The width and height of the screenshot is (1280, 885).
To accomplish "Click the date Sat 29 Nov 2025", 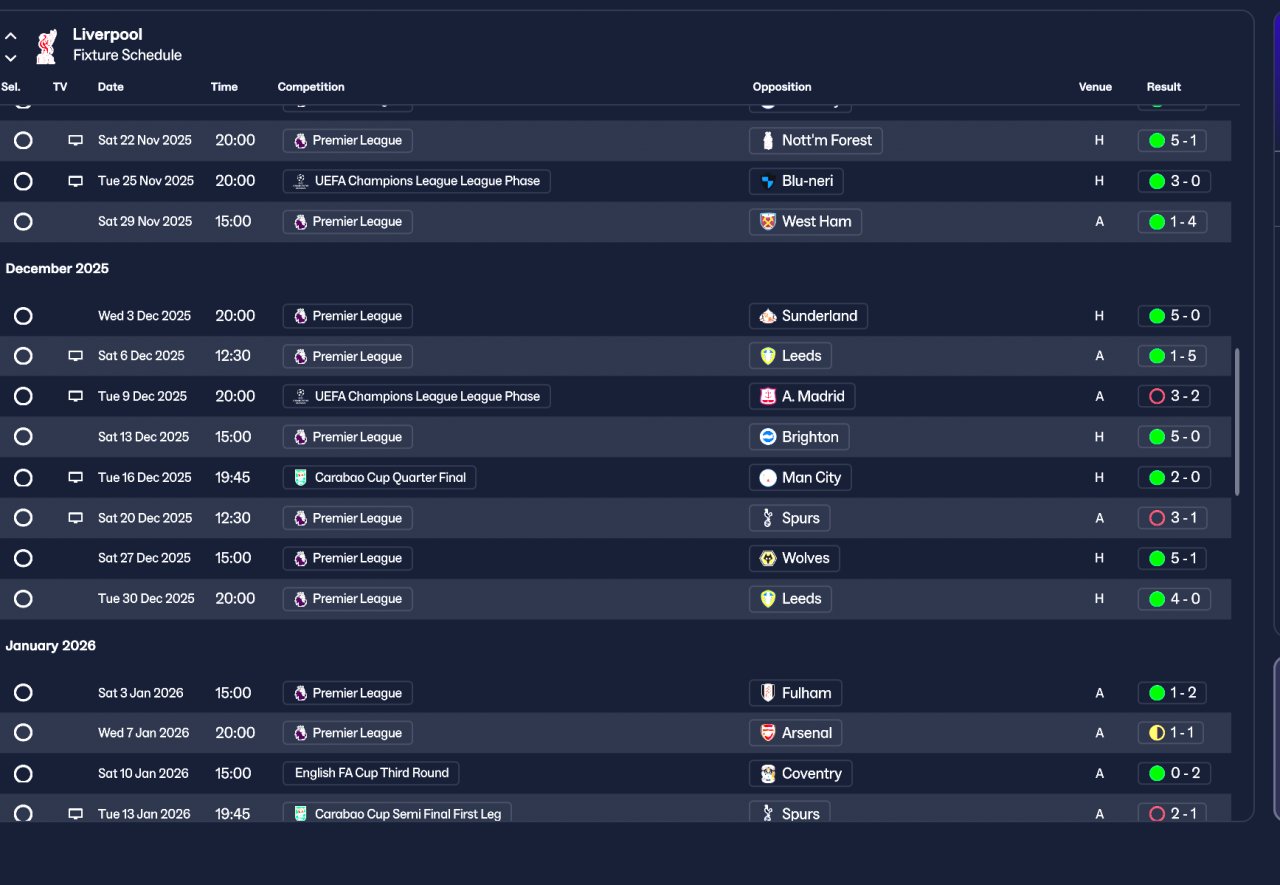I will 145,222.
